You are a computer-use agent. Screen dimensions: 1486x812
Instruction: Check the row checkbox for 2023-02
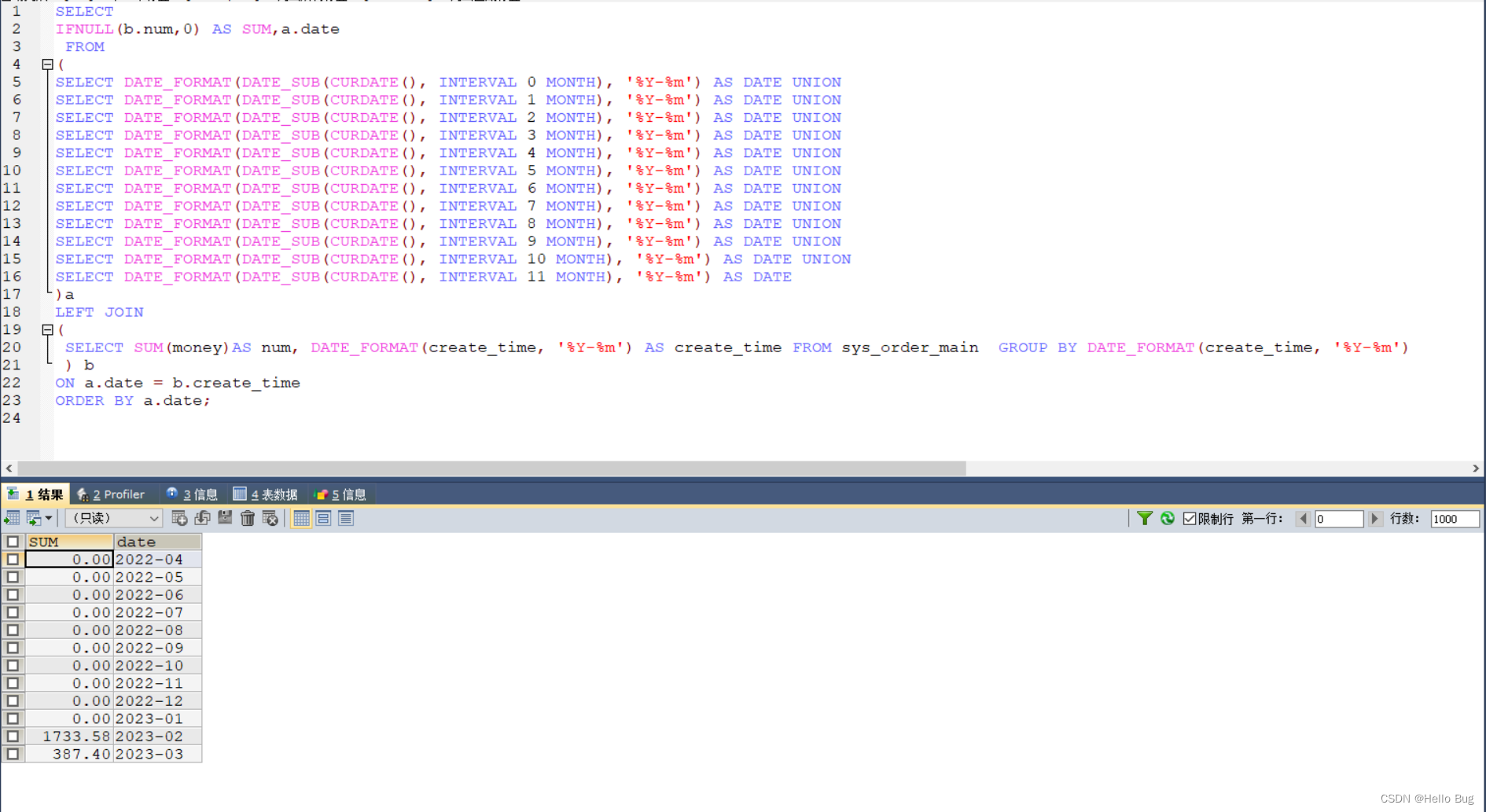[x=13, y=737]
